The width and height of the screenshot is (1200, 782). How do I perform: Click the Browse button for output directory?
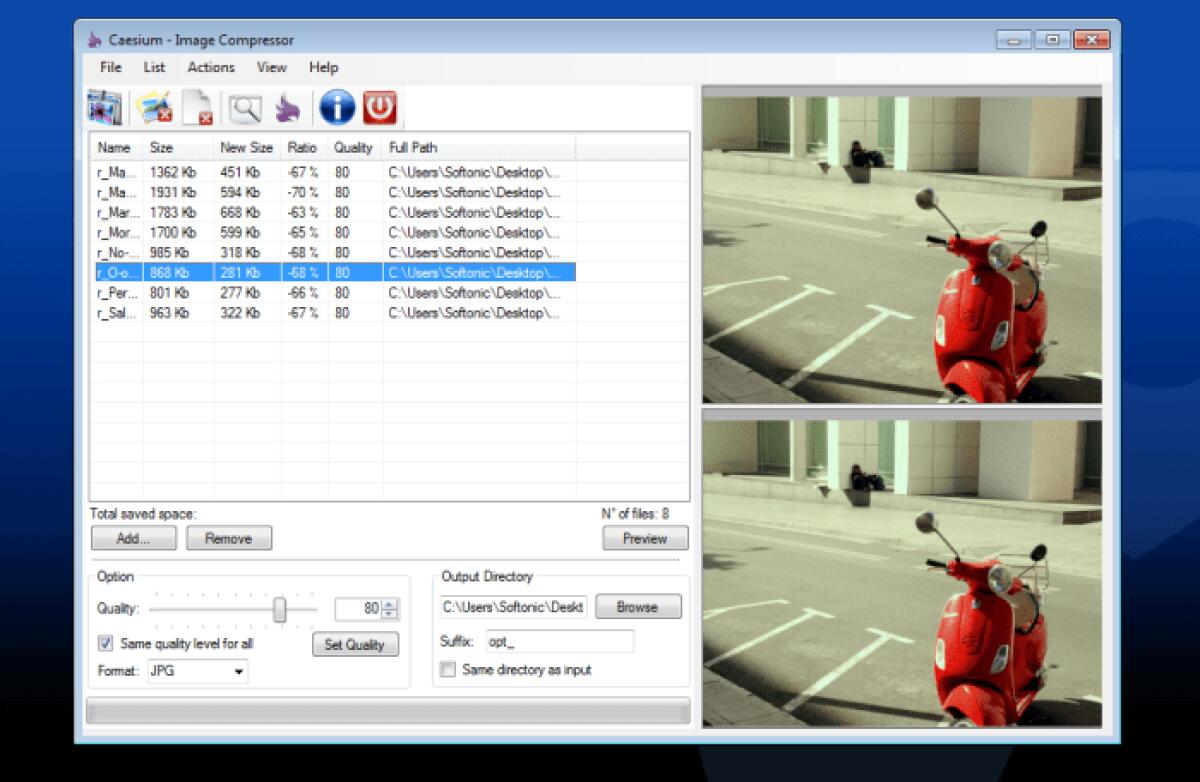point(638,607)
